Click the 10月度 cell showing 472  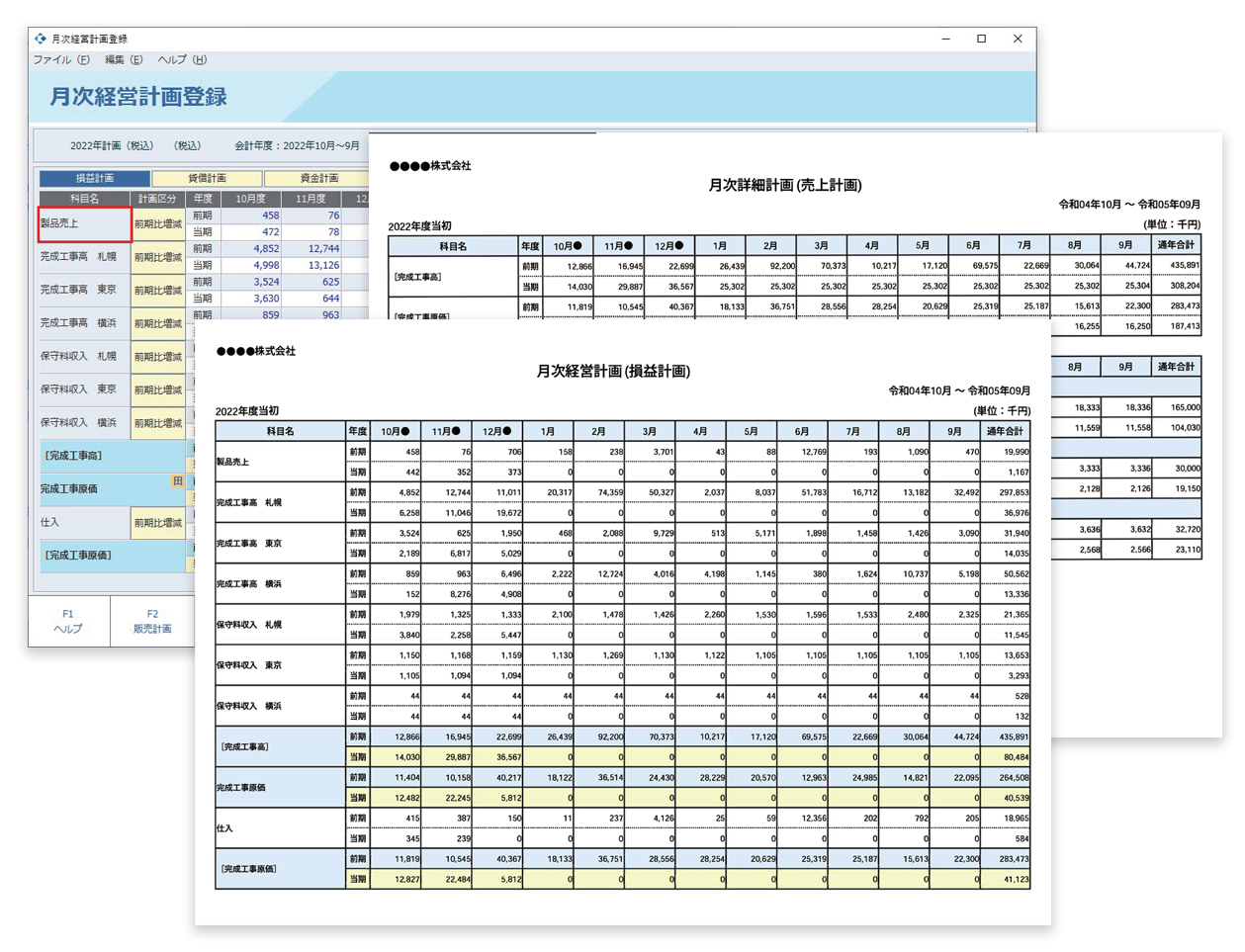coord(251,232)
